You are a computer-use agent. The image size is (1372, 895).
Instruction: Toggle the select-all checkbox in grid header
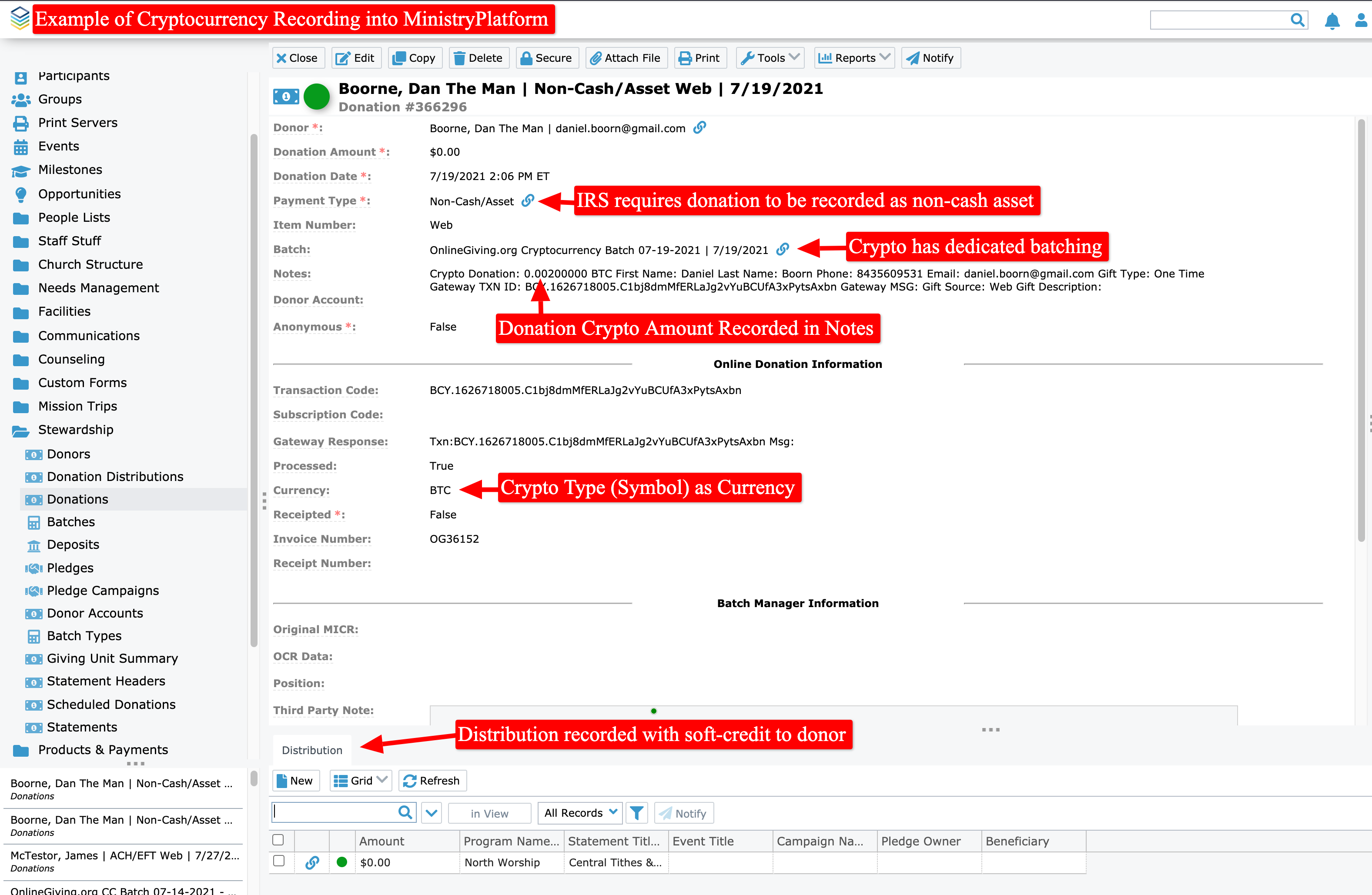click(278, 840)
